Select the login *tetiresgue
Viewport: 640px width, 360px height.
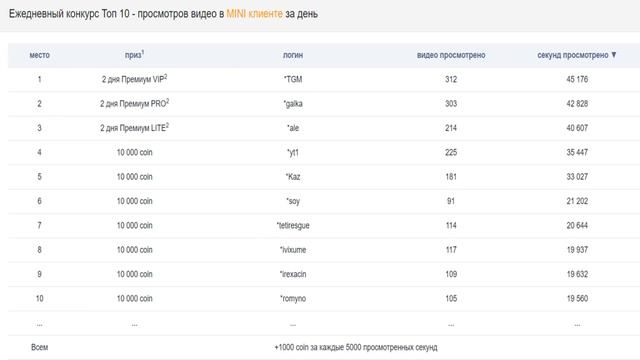pos(293,226)
